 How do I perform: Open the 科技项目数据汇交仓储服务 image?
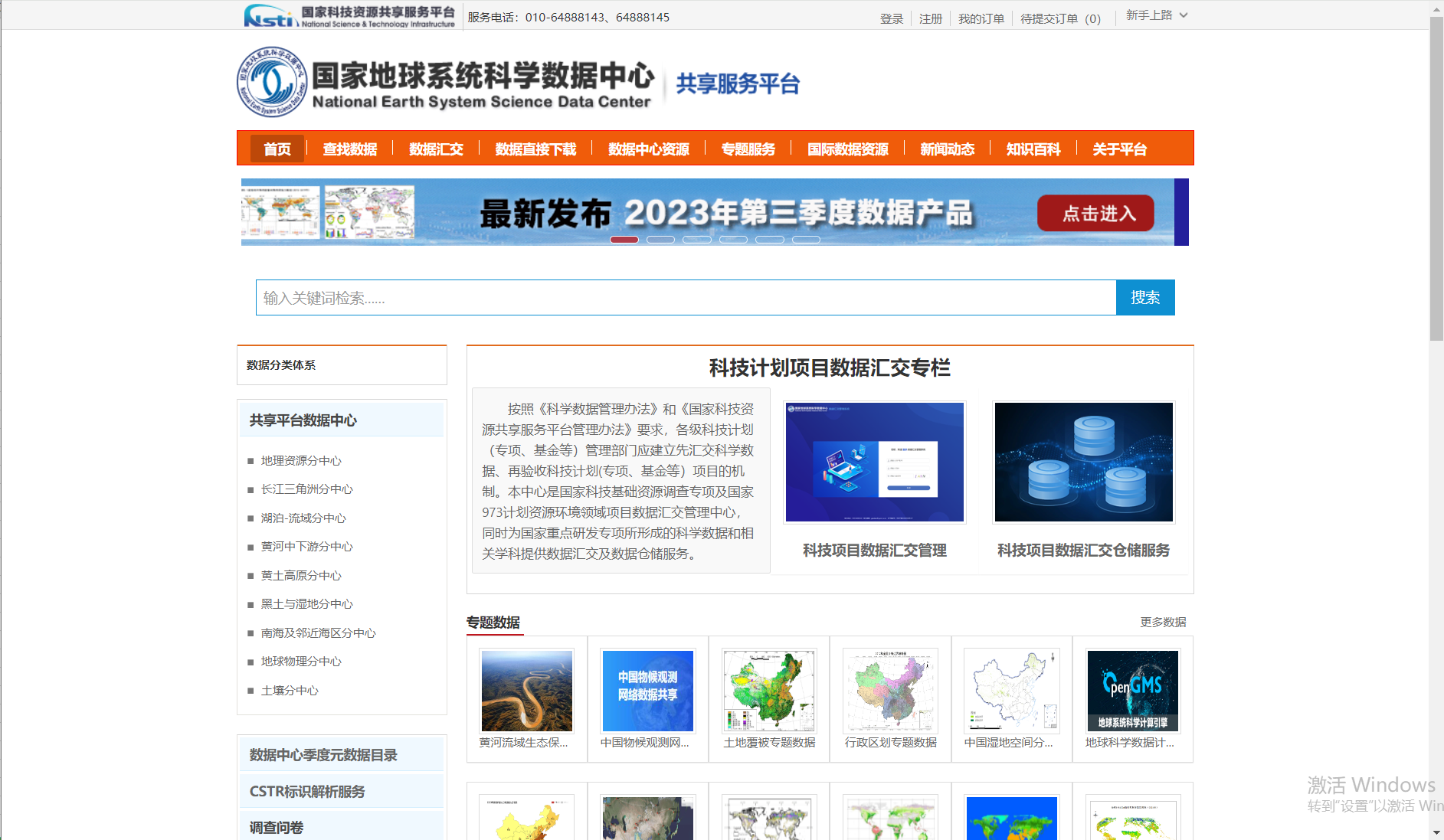[1082, 462]
